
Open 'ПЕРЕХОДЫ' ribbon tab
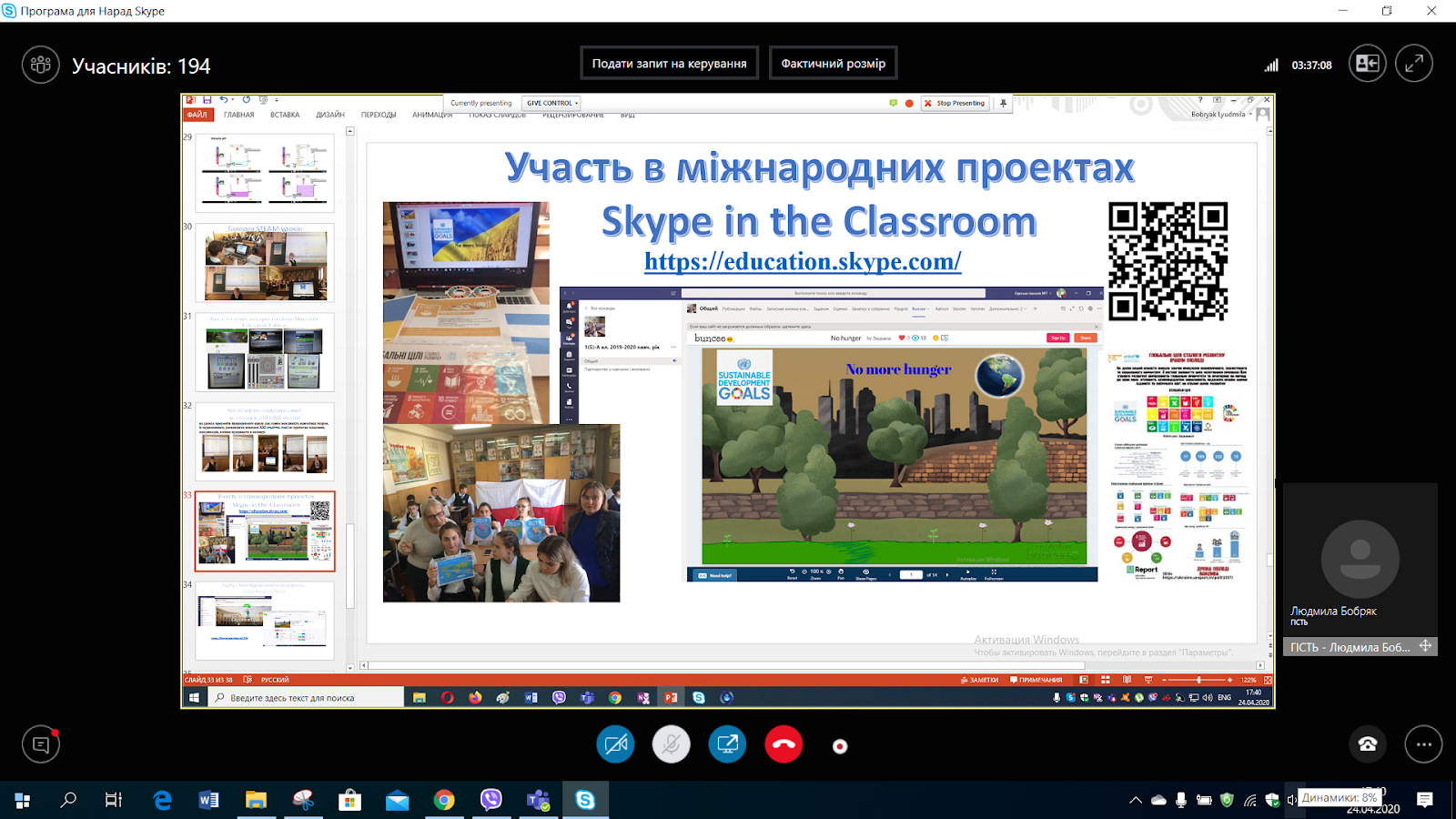coord(379,115)
